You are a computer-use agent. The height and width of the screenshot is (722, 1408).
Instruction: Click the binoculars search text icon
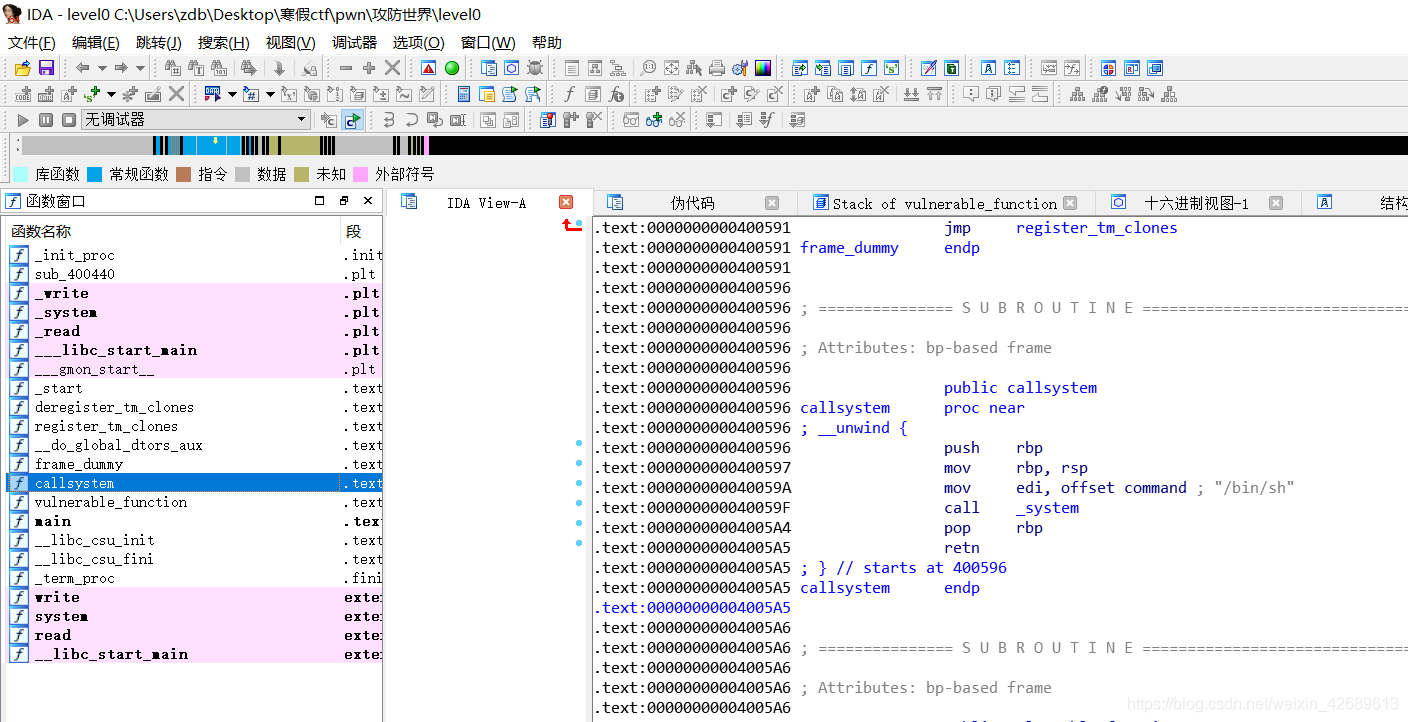coord(196,68)
